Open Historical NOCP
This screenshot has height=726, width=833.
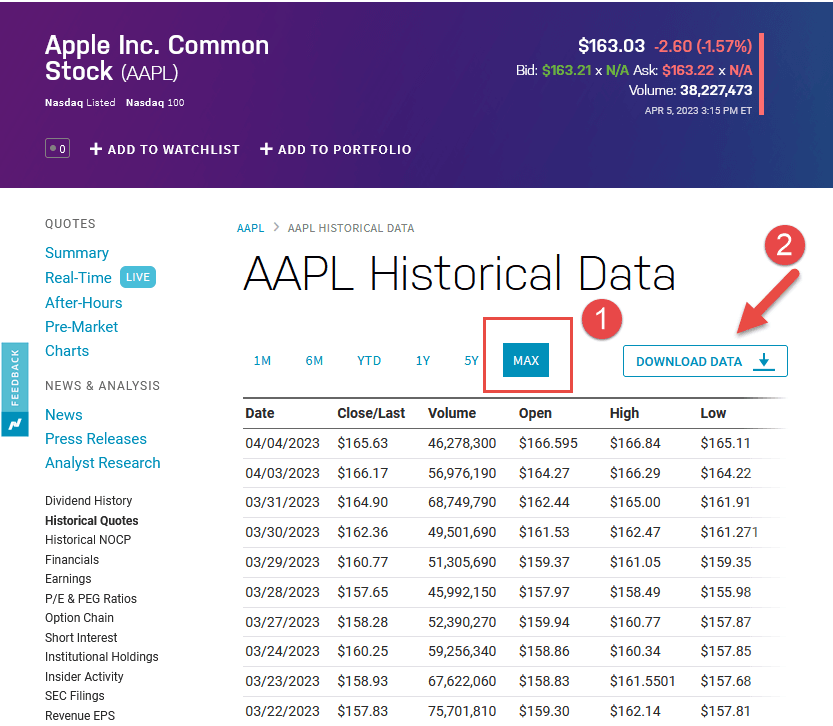[x=88, y=540]
